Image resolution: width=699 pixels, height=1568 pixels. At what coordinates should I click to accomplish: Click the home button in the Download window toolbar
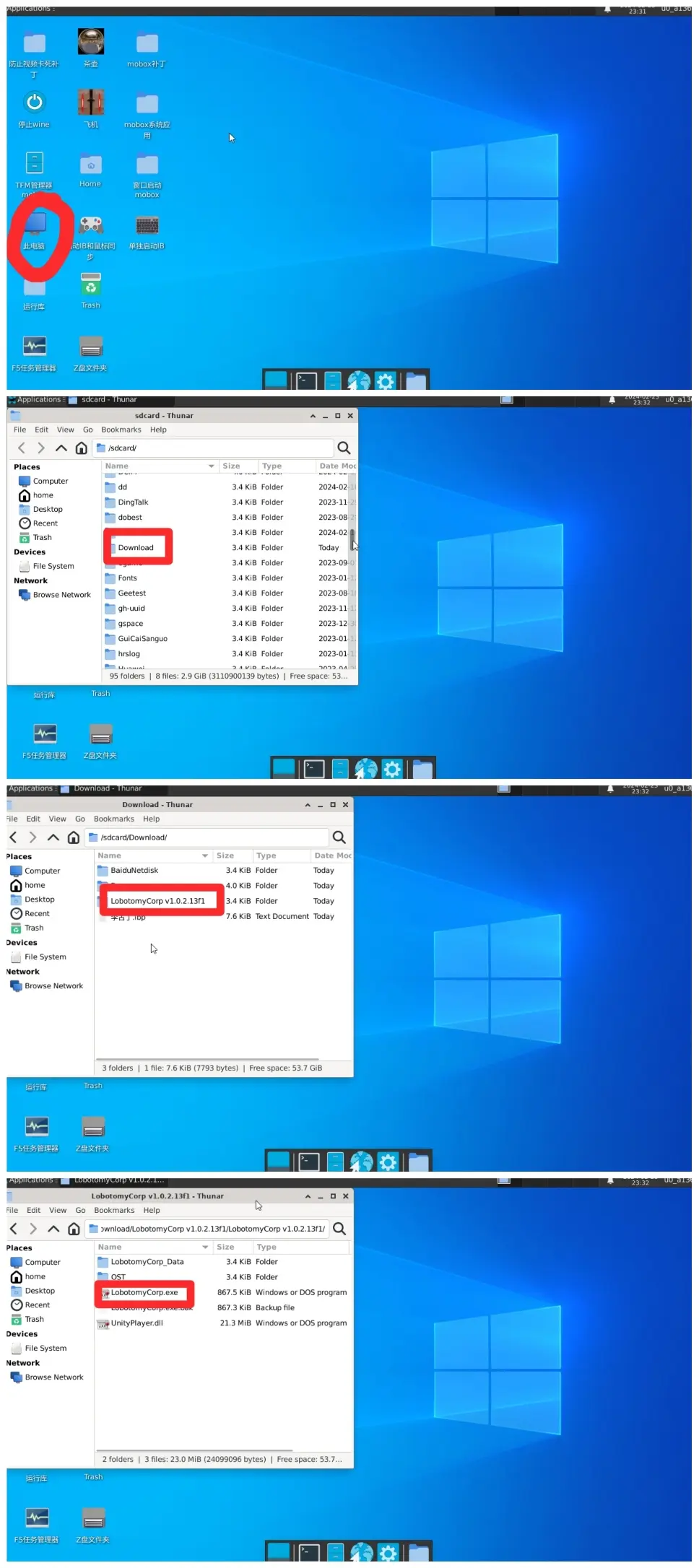[74, 837]
